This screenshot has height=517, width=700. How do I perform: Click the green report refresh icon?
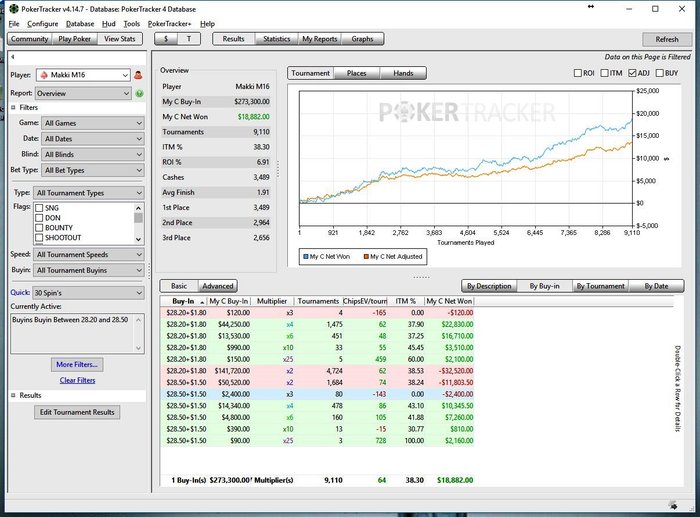(x=139, y=93)
